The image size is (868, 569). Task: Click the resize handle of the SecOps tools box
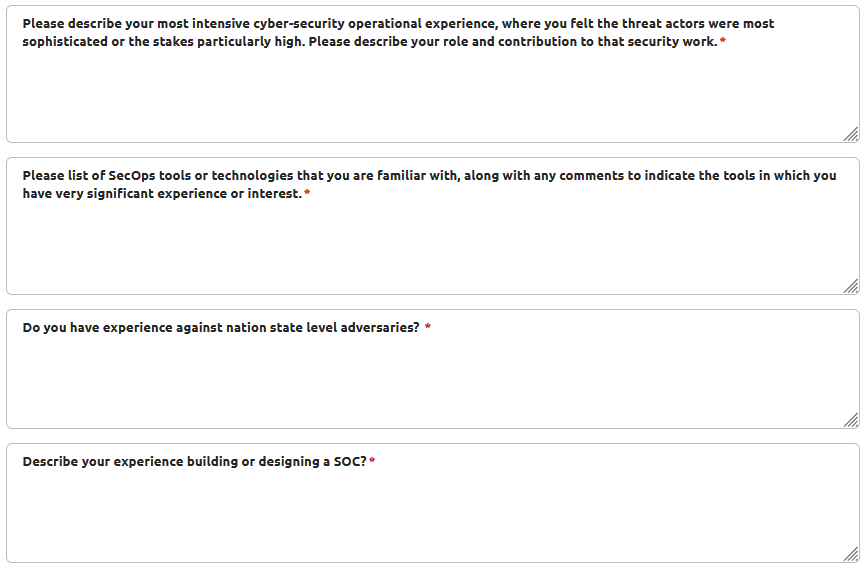(x=851, y=286)
